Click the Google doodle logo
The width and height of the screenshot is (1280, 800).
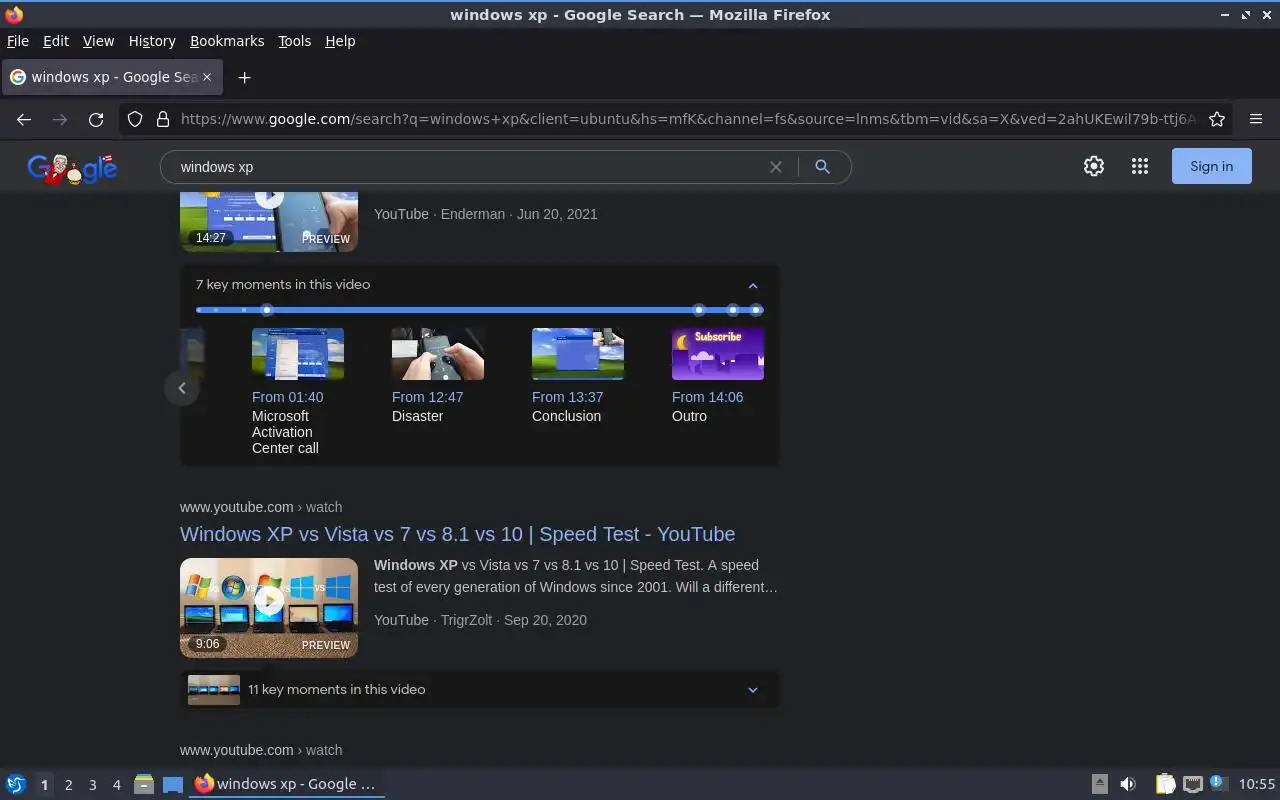pyautogui.click(x=72, y=168)
